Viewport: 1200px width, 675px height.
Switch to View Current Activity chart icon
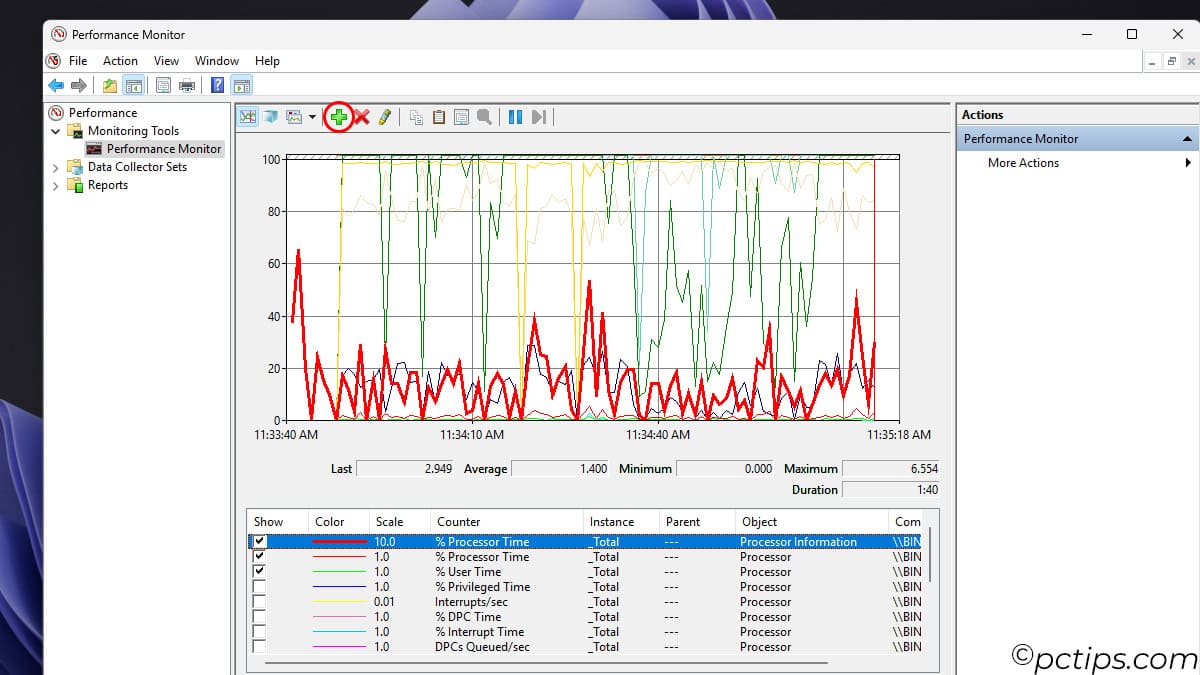point(247,117)
